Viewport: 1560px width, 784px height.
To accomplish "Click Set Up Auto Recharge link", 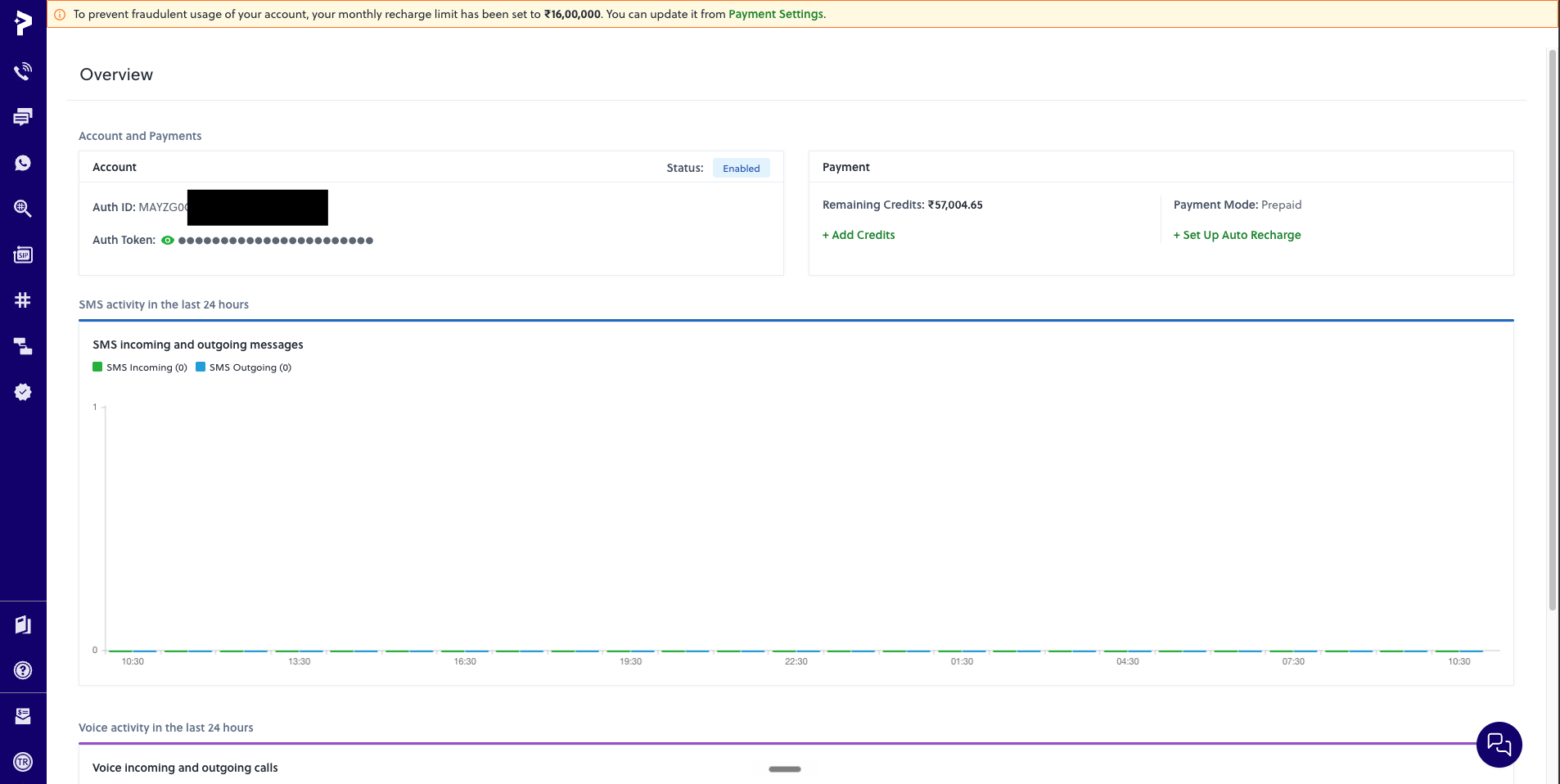I will pyautogui.click(x=1237, y=235).
